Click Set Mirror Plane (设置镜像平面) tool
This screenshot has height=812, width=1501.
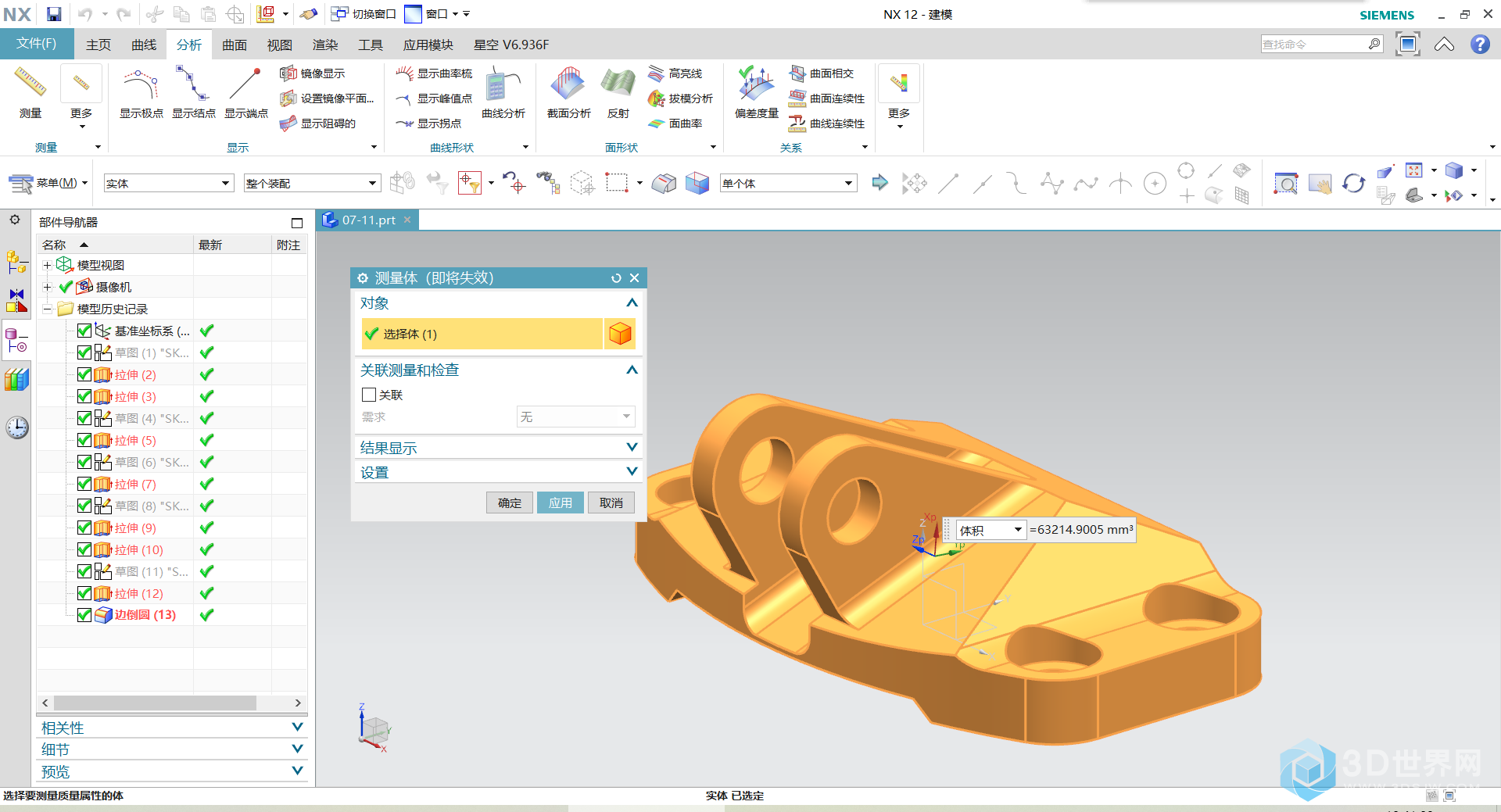click(327, 98)
